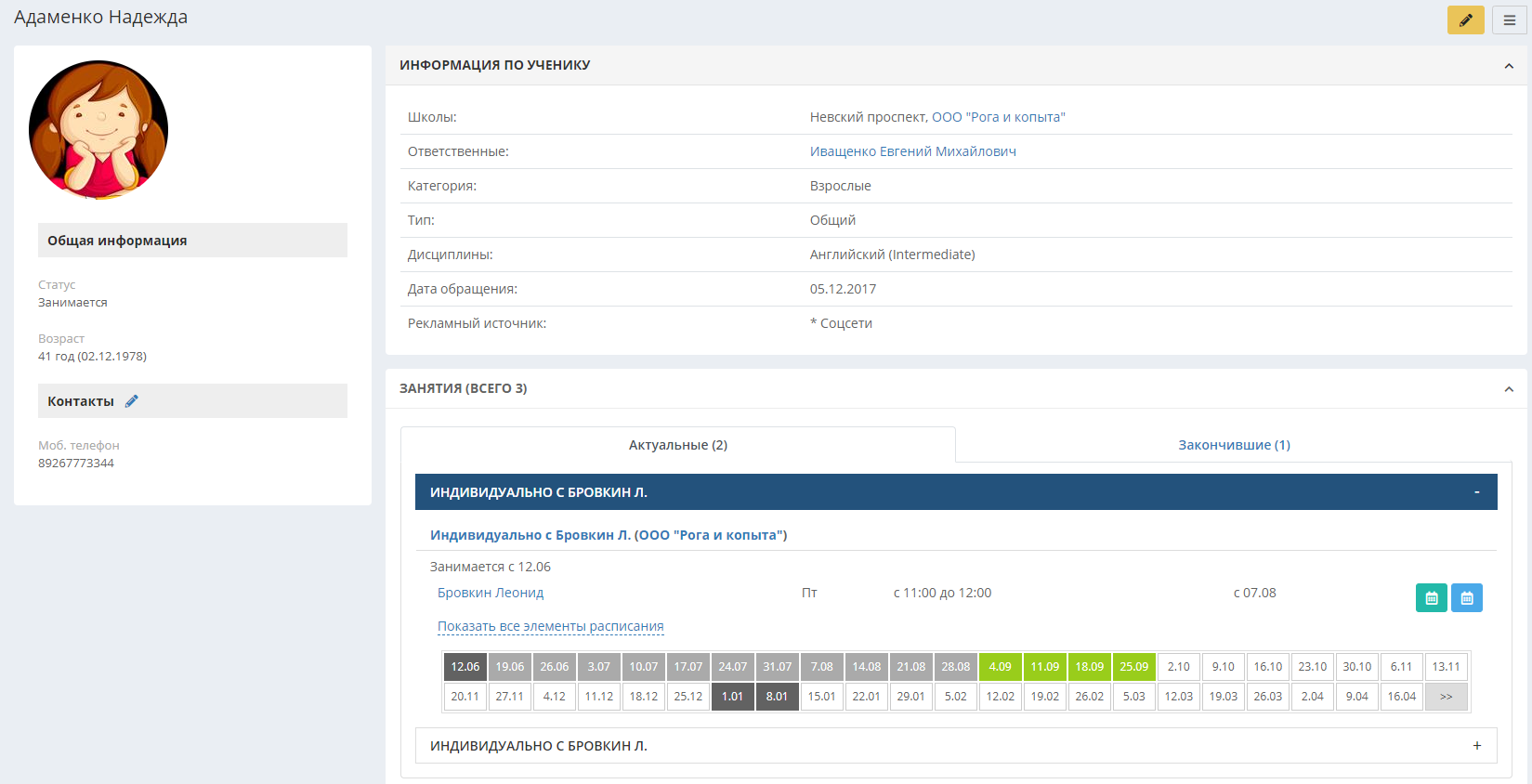
Task: Click the student avatar picture
Action: point(98,130)
